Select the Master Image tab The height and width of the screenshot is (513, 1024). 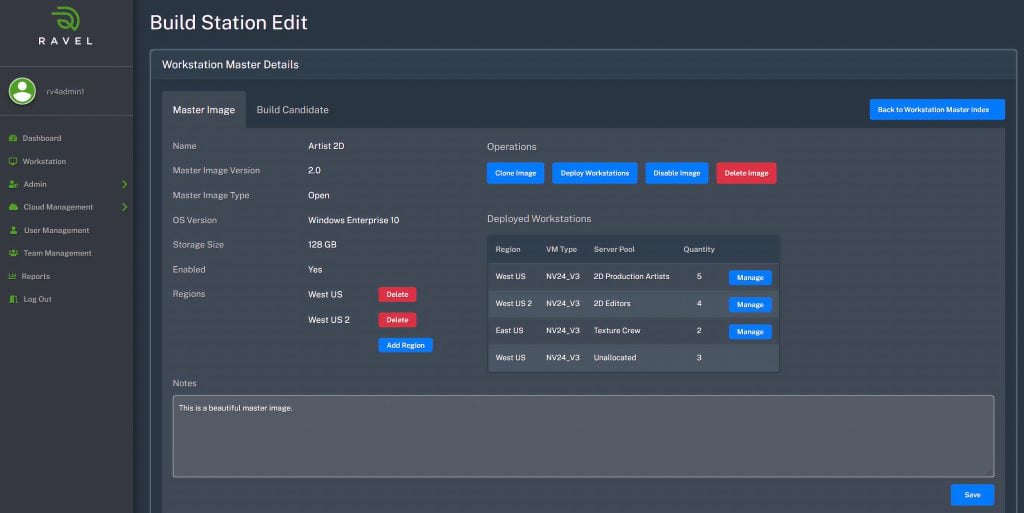coord(204,110)
